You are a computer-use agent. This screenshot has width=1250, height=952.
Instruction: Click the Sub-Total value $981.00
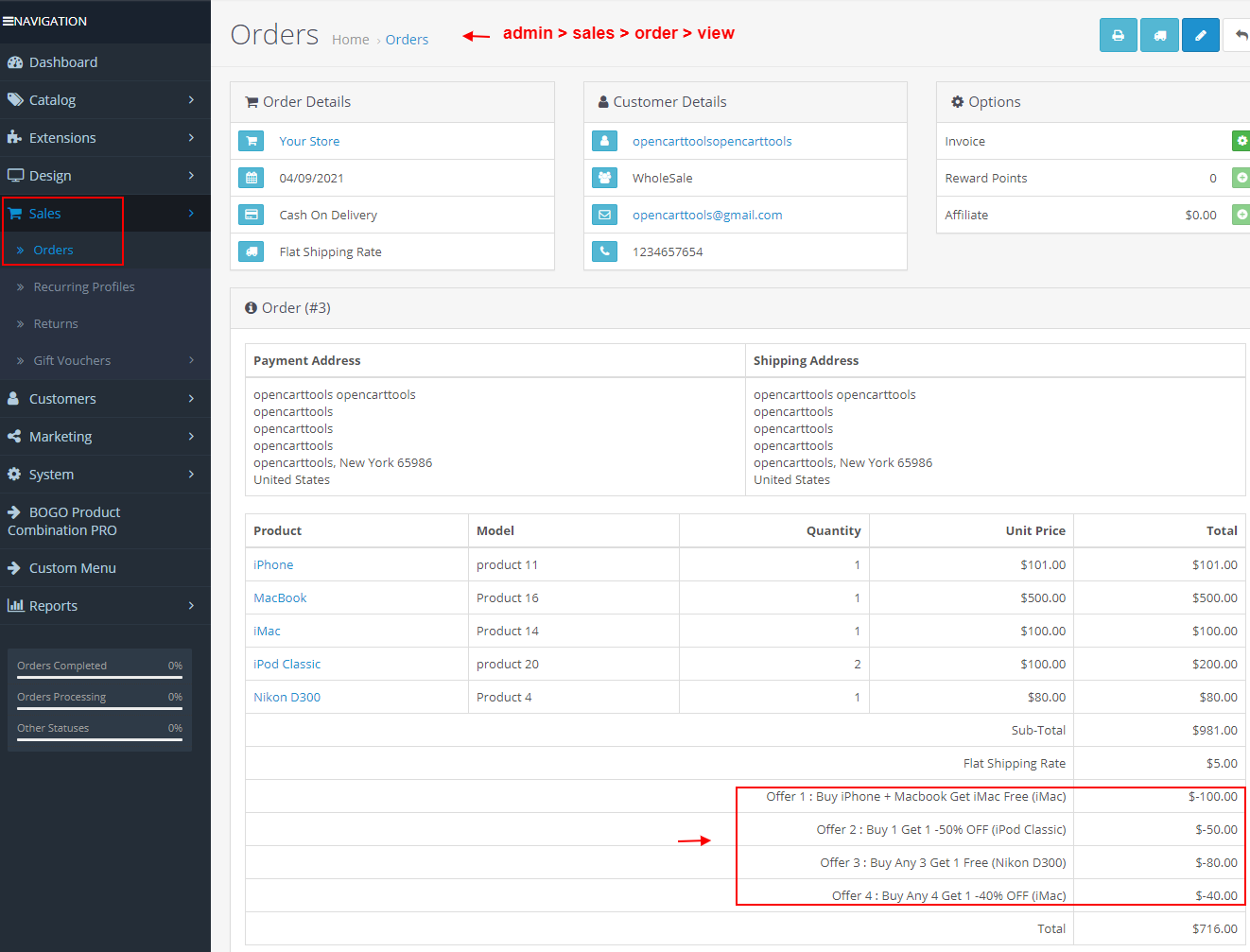[x=1214, y=730]
